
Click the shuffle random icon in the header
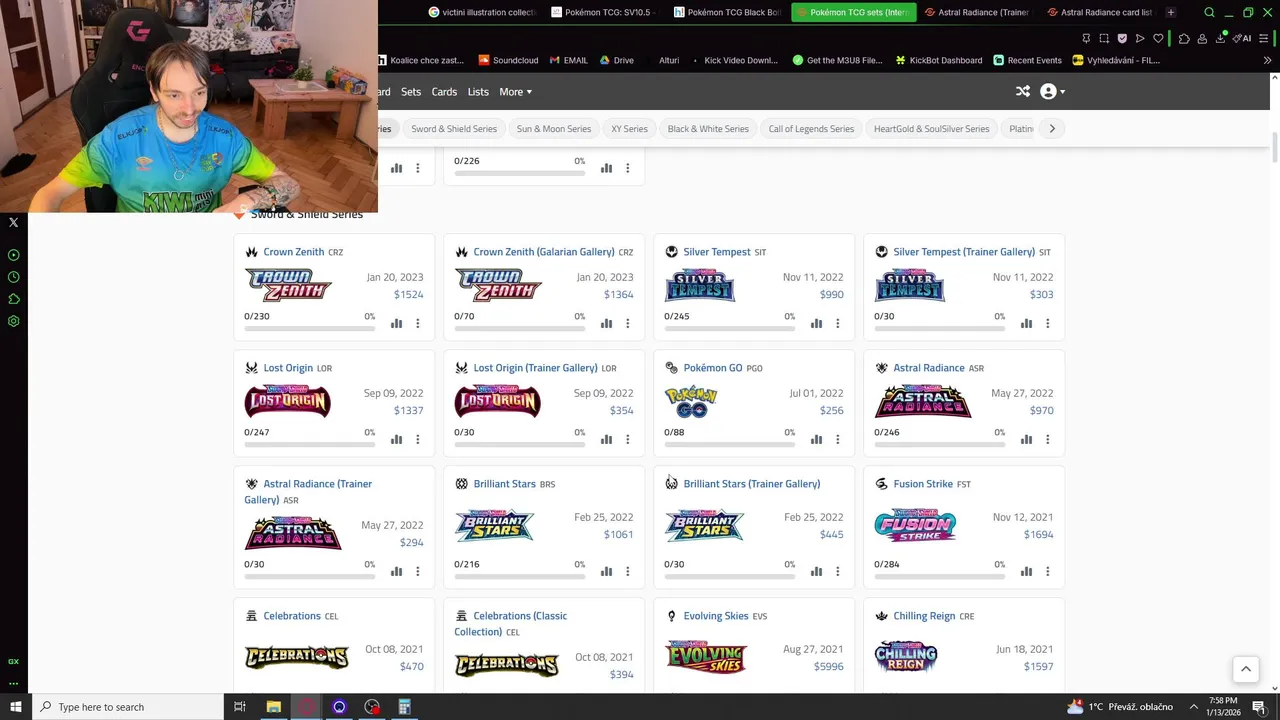[1022, 91]
